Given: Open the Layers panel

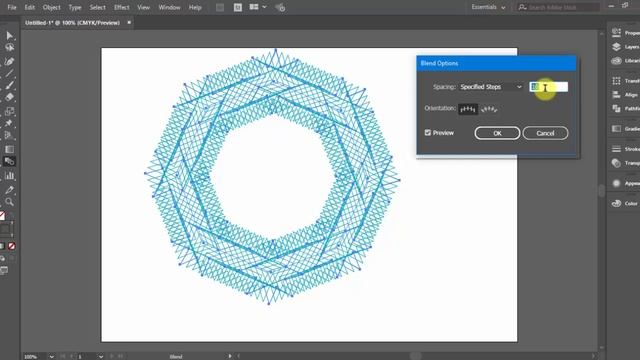Looking at the screenshot, I should coord(625,47).
